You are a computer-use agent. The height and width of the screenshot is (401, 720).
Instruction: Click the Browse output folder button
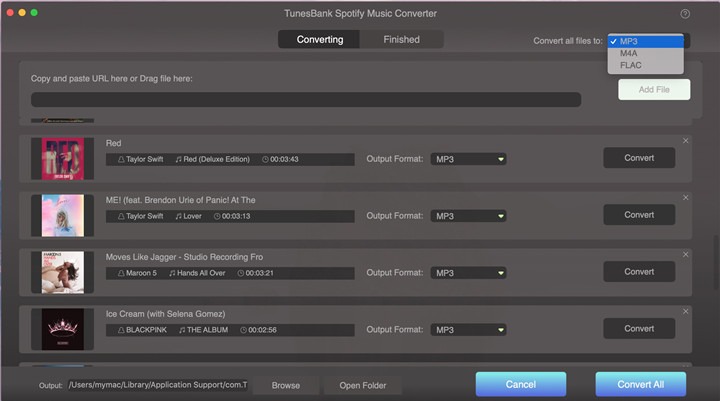point(286,385)
